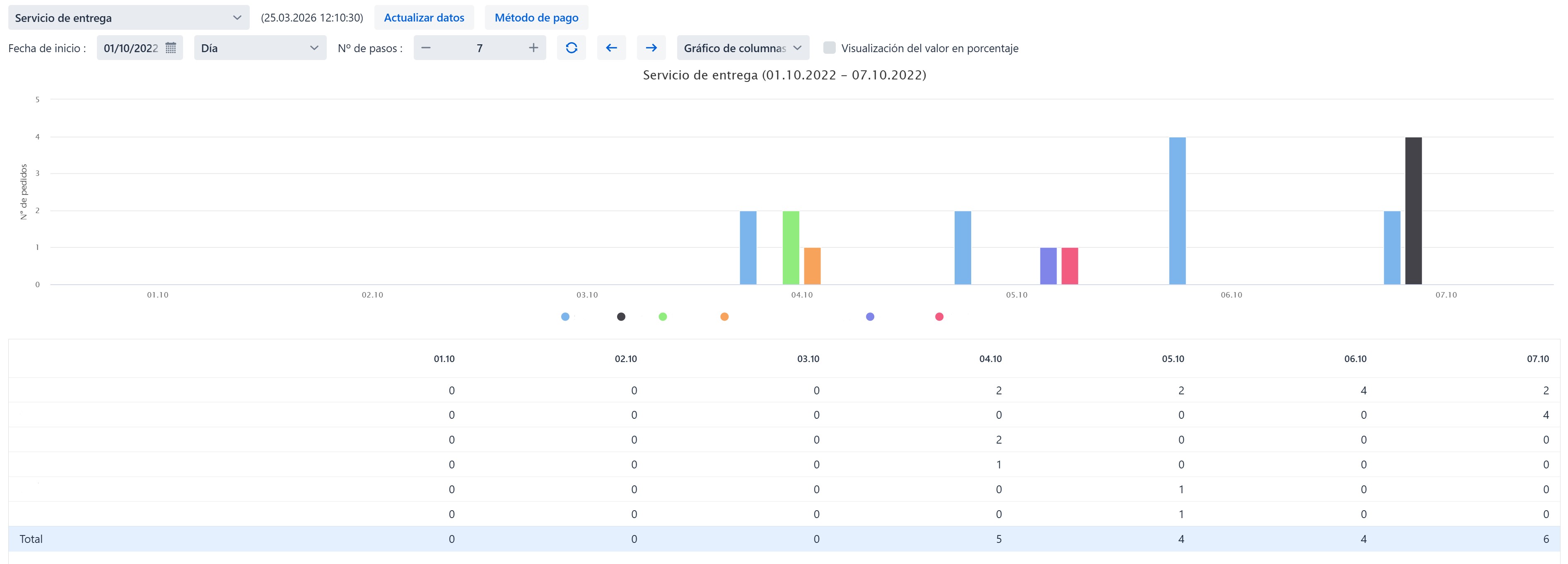This screenshot has height=564, width=1568.
Task: Switch to Método de pago report
Action: [536, 18]
